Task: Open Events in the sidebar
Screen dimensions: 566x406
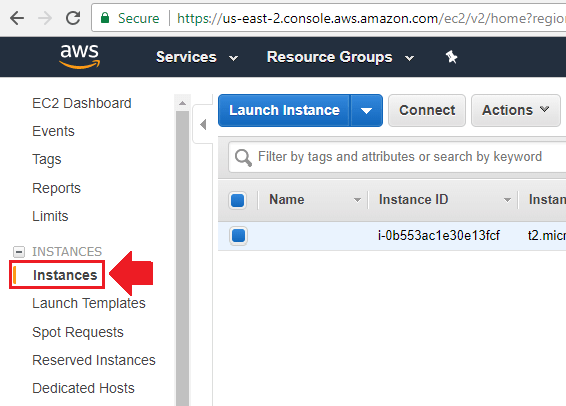Action: [53, 131]
